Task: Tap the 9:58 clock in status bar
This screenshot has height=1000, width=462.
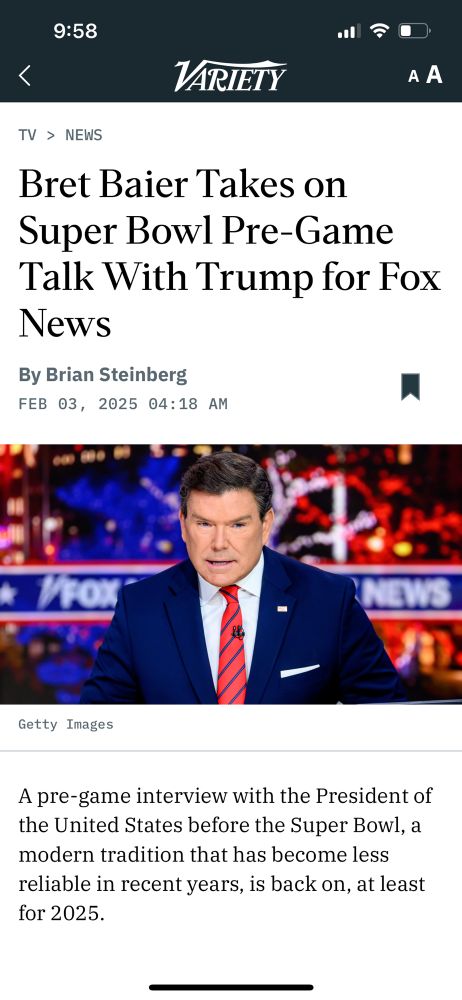Action: click(x=75, y=31)
